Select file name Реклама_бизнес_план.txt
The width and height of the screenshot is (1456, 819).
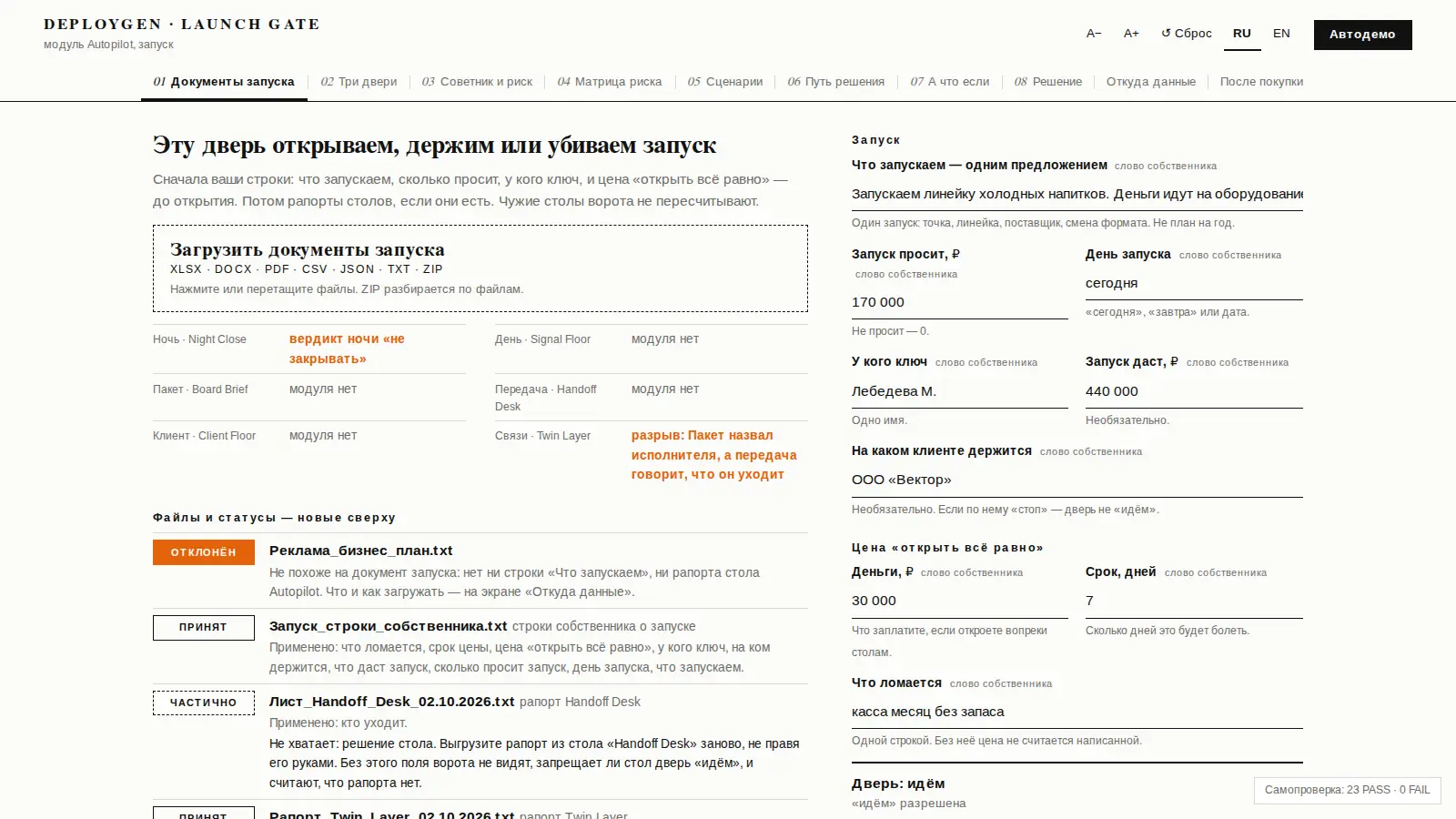pyautogui.click(x=361, y=551)
